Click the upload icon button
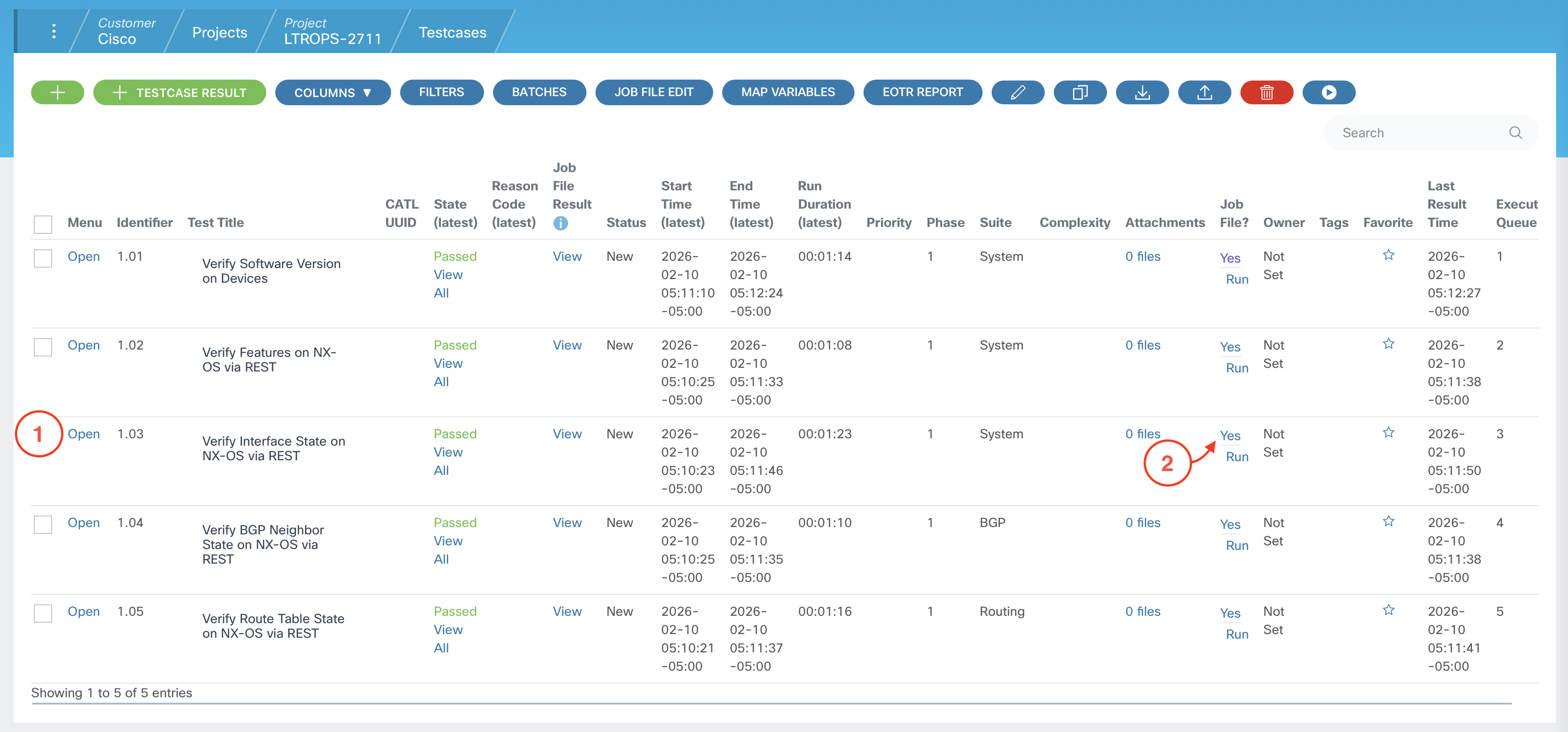This screenshot has height=732, width=1568. point(1204,92)
